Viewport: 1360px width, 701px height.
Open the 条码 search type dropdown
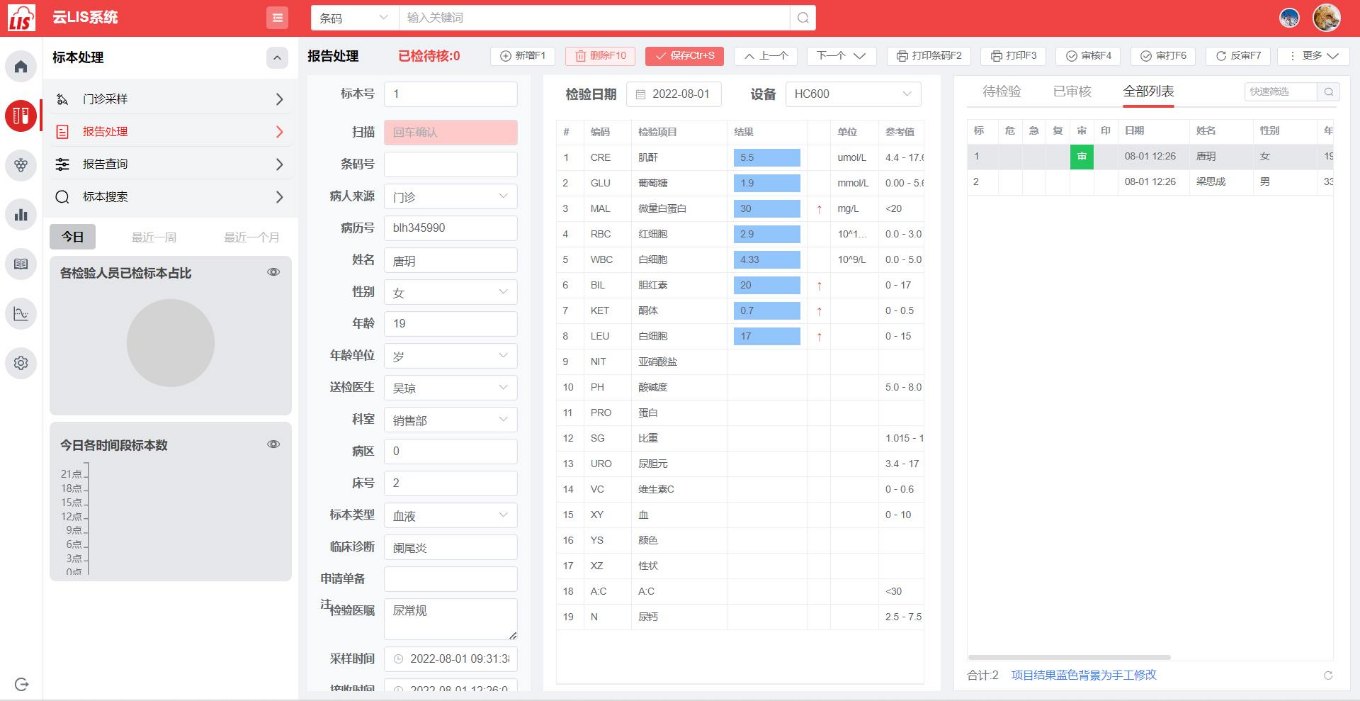(354, 18)
